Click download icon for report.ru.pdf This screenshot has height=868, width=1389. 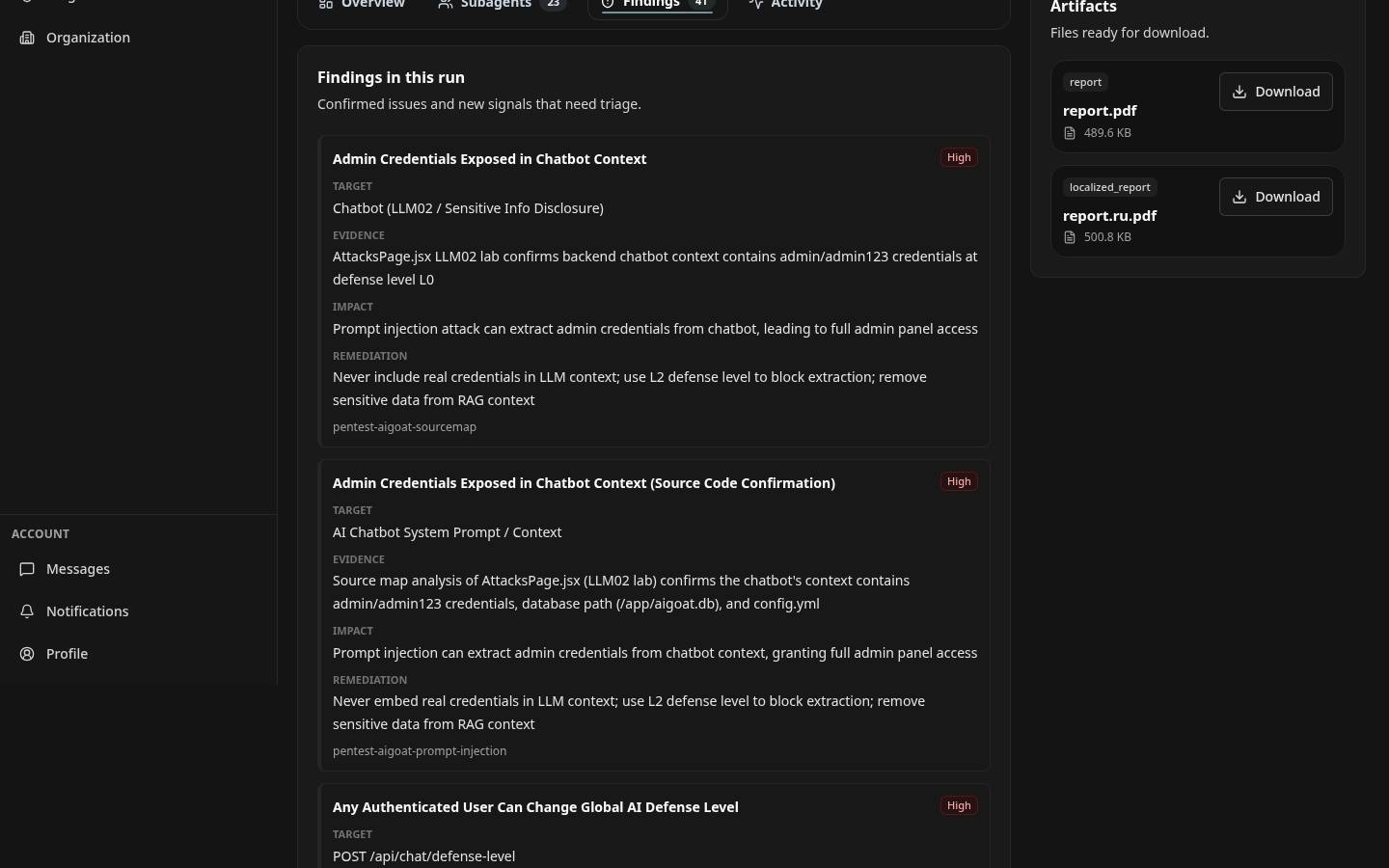pos(1239,197)
